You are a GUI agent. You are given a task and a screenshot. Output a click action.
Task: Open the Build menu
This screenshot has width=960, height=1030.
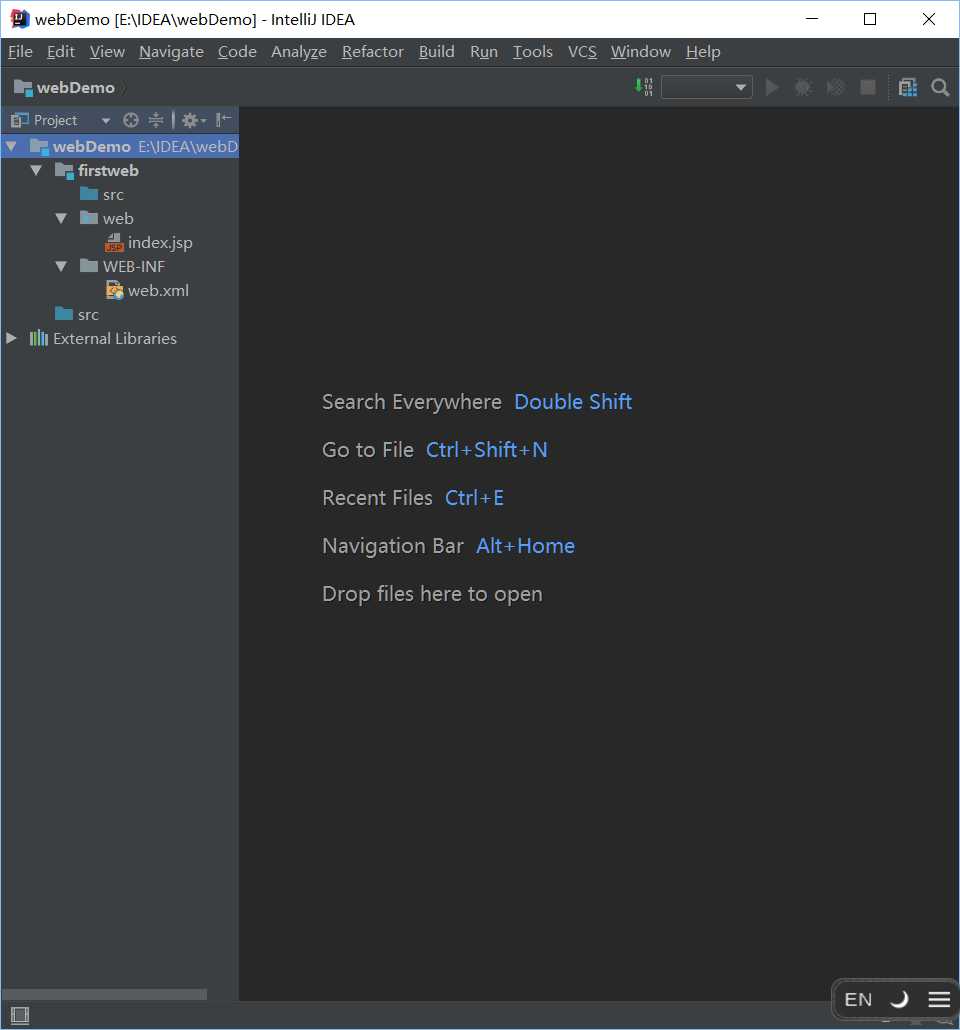coord(437,52)
